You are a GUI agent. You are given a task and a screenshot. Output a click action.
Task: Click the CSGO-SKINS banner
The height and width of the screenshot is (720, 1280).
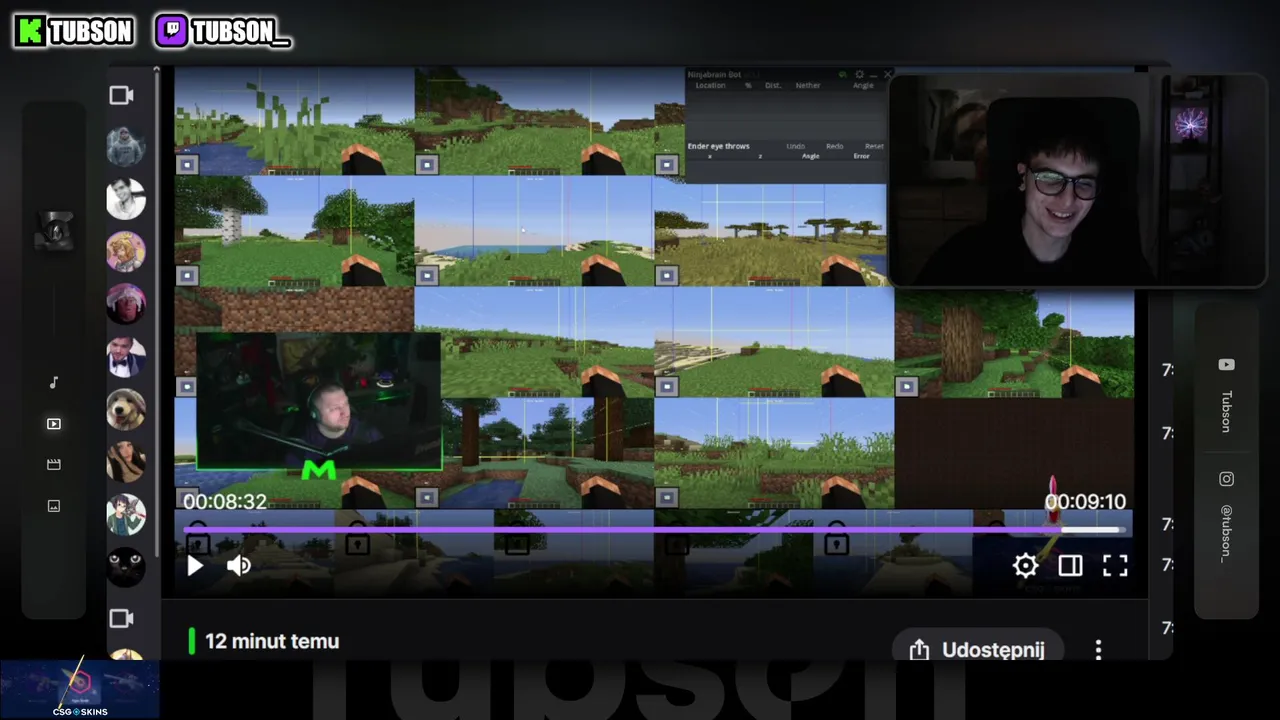coord(80,689)
